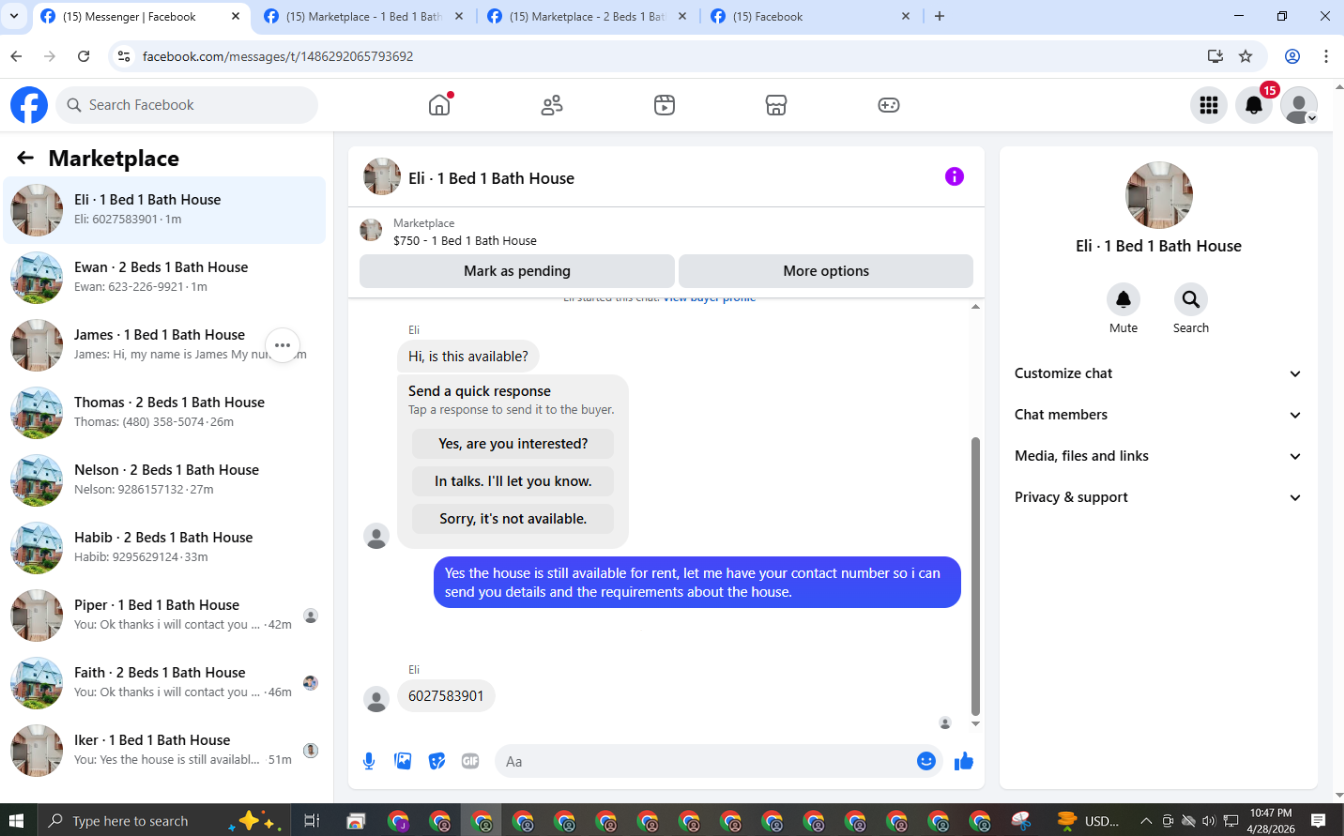Expand Chat members section
This screenshot has width=1344, height=836.
1158,414
